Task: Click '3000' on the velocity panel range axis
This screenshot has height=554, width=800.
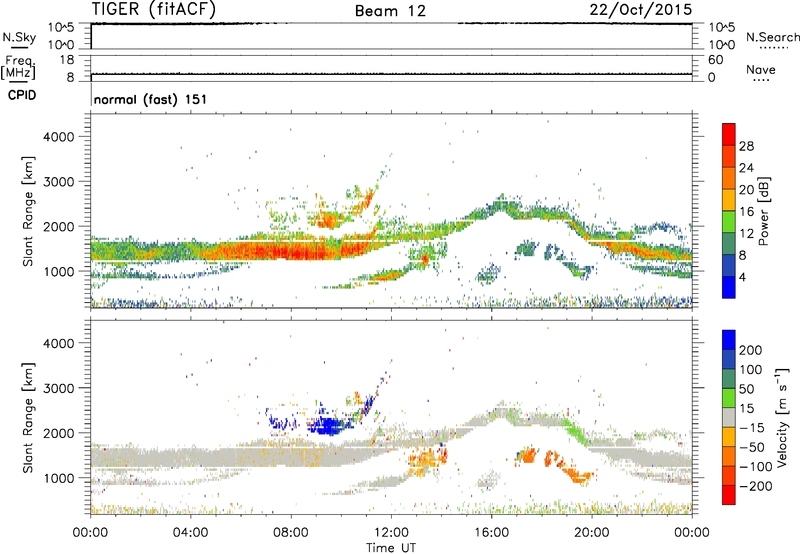Action: (x=59, y=388)
